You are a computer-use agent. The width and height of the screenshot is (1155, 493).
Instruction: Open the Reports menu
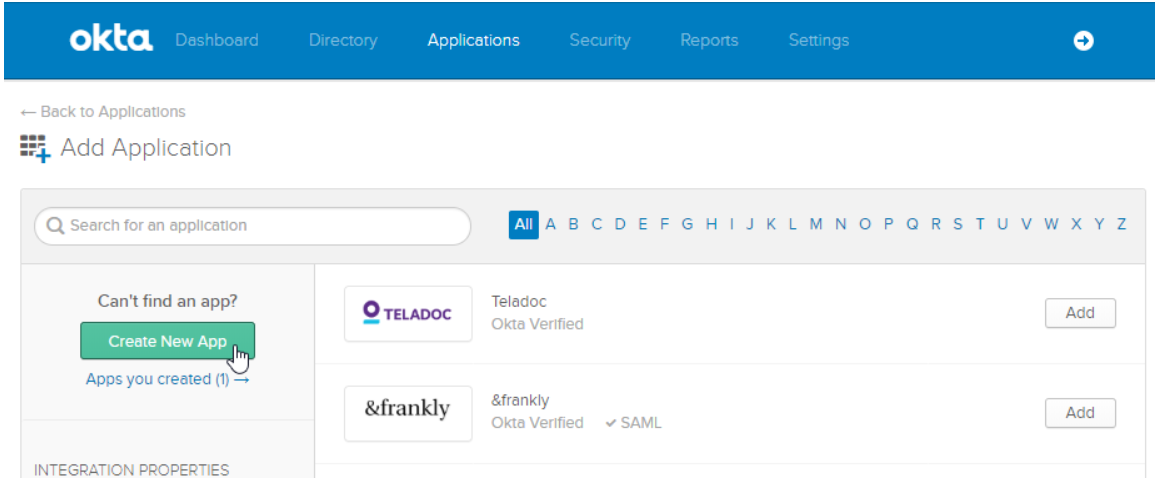(x=709, y=40)
